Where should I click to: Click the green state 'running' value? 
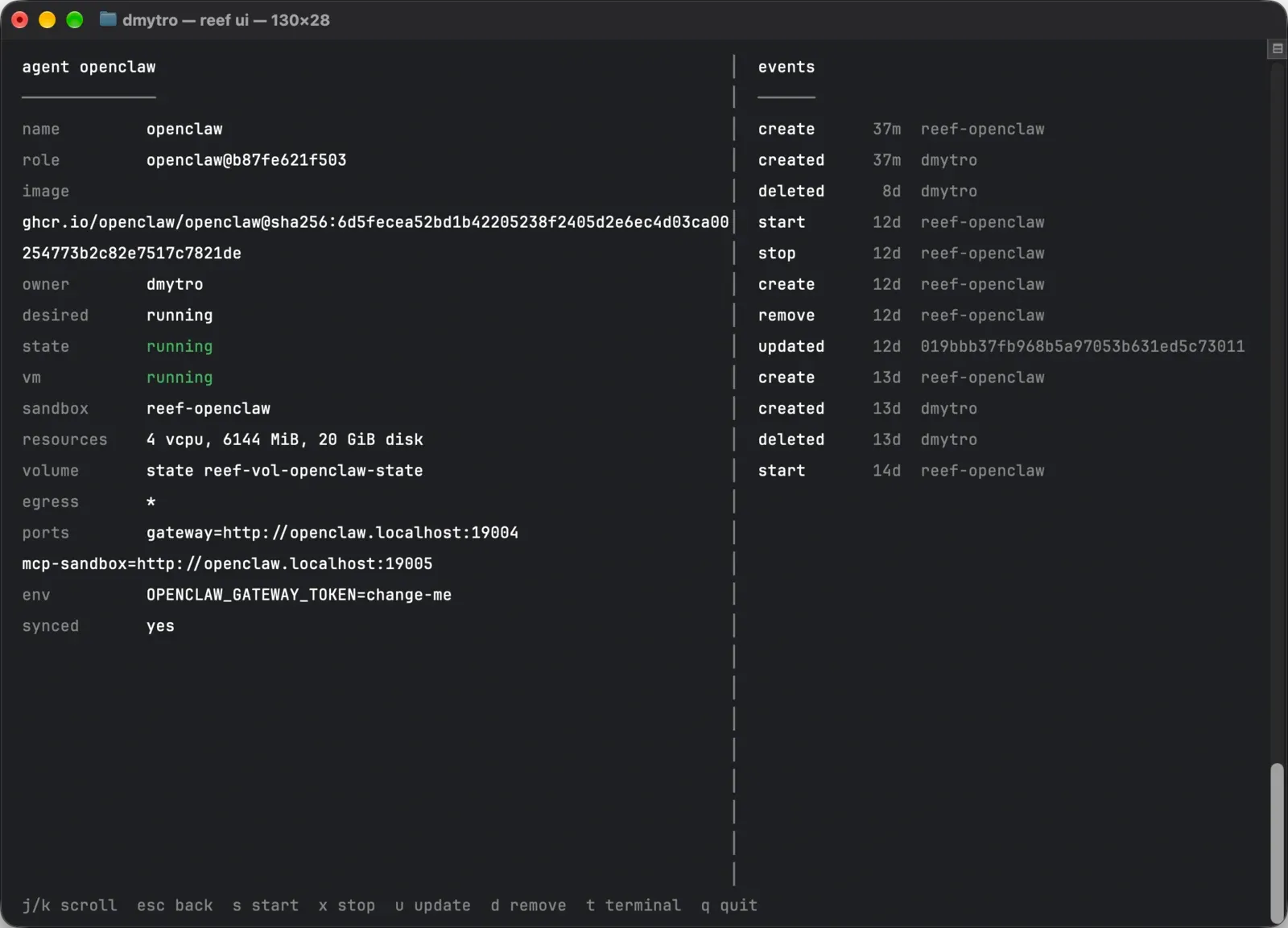[180, 347]
